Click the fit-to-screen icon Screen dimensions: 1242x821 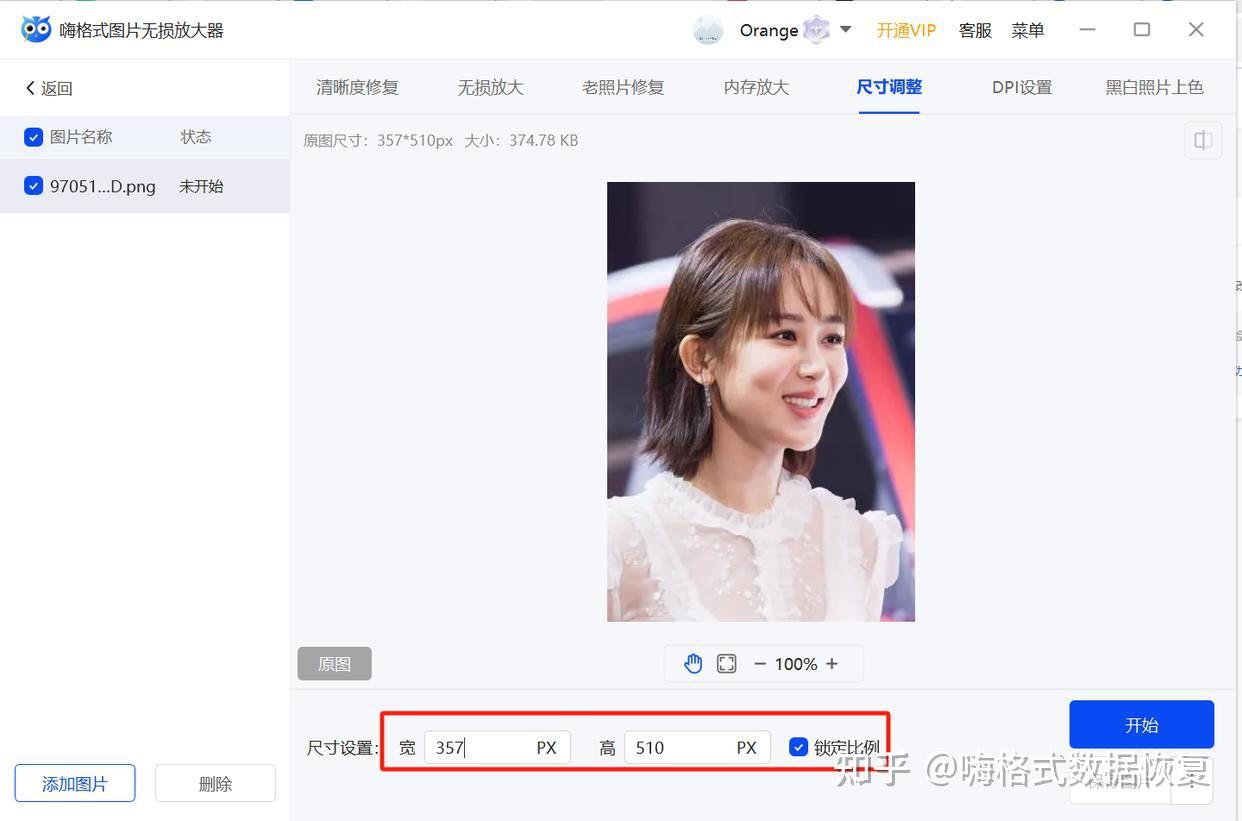tap(726, 663)
